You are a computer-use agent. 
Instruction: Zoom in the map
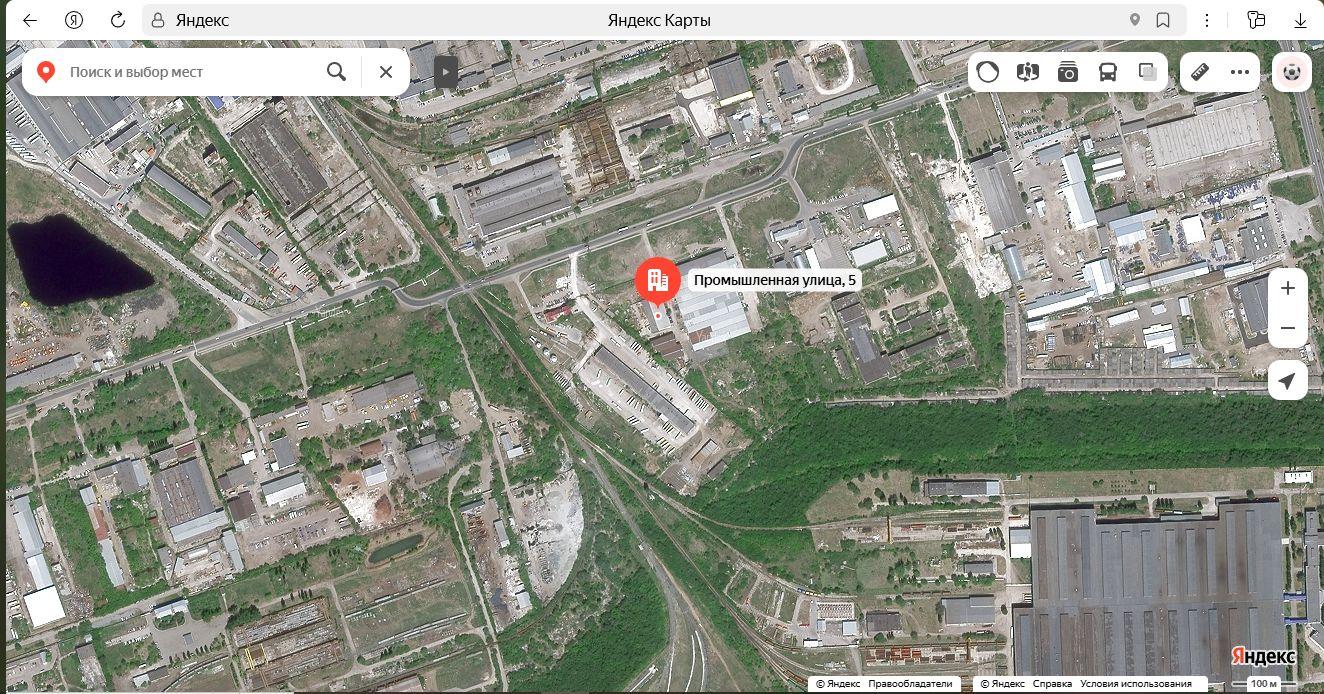point(1288,288)
